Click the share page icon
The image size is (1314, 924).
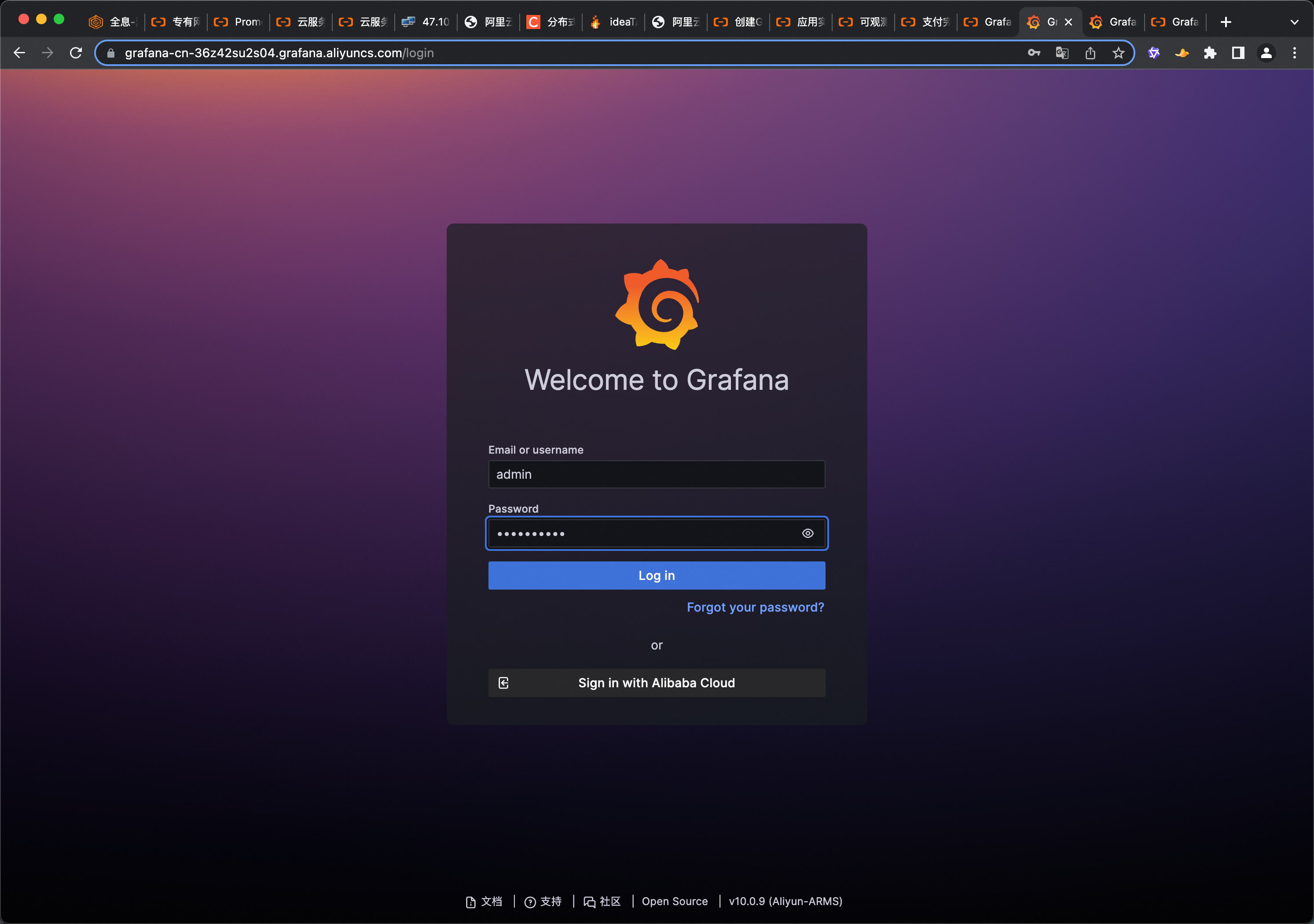1090,53
